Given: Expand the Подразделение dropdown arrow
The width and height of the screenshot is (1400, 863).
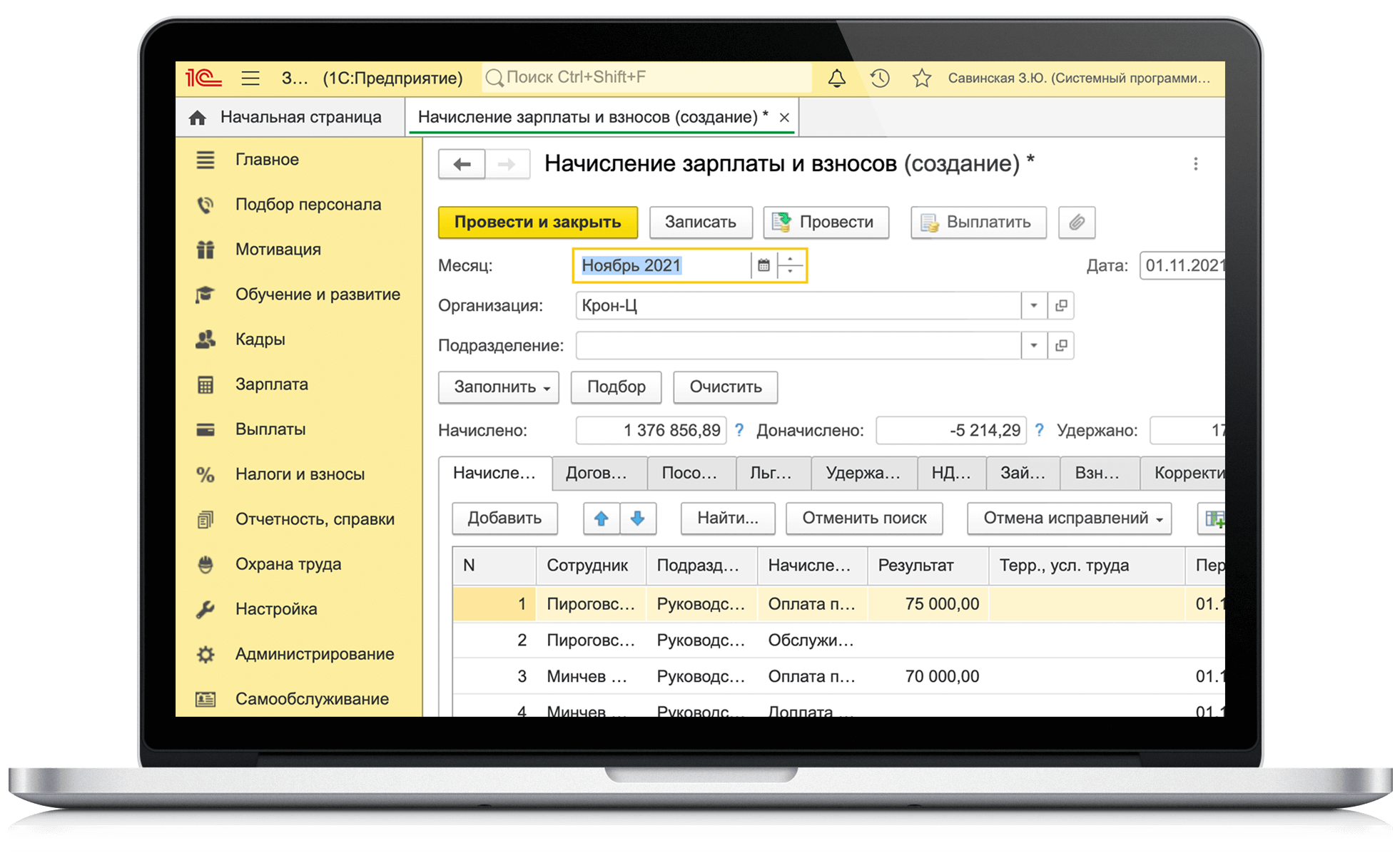Looking at the screenshot, I should click(1033, 346).
